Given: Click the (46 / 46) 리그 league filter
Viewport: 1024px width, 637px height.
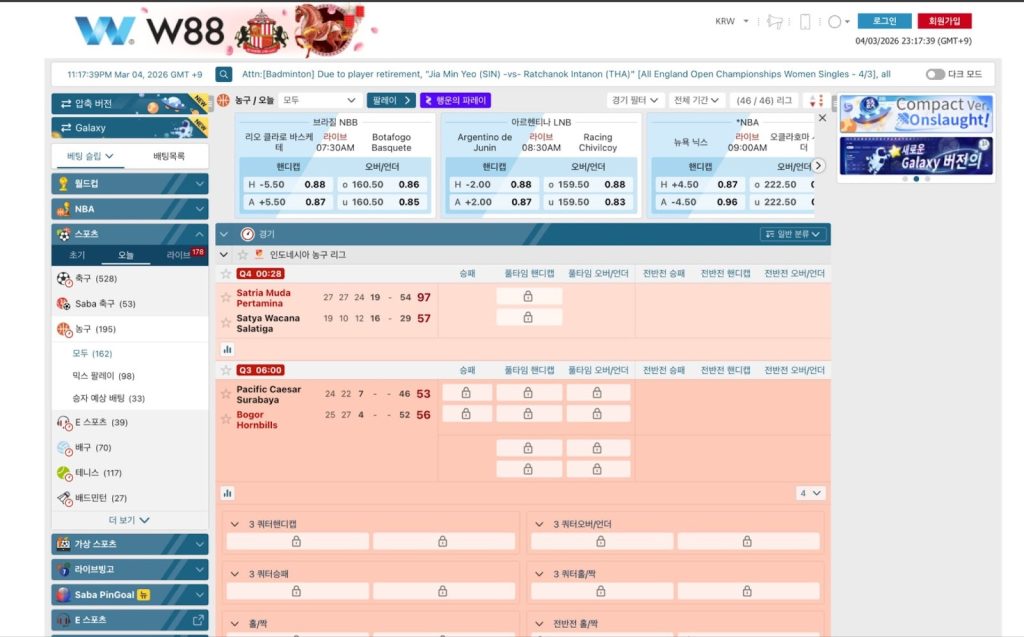Looking at the screenshot, I should point(763,101).
